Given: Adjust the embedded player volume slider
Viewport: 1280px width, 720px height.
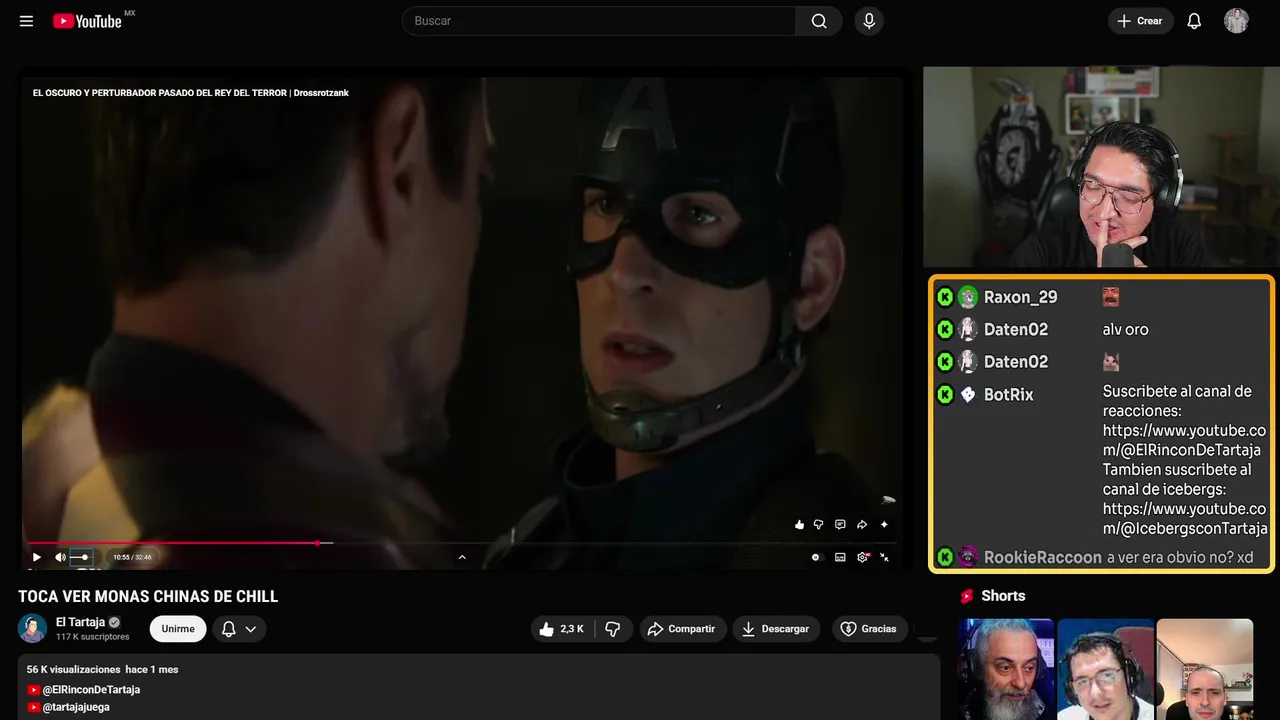Looking at the screenshot, I should point(80,557).
